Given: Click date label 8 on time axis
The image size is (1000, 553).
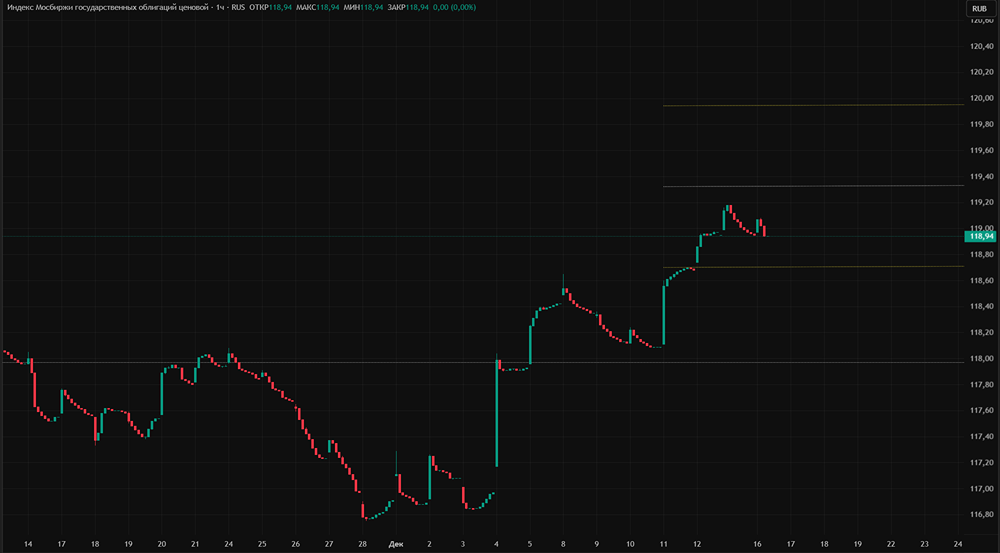Looking at the screenshot, I should [563, 544].
